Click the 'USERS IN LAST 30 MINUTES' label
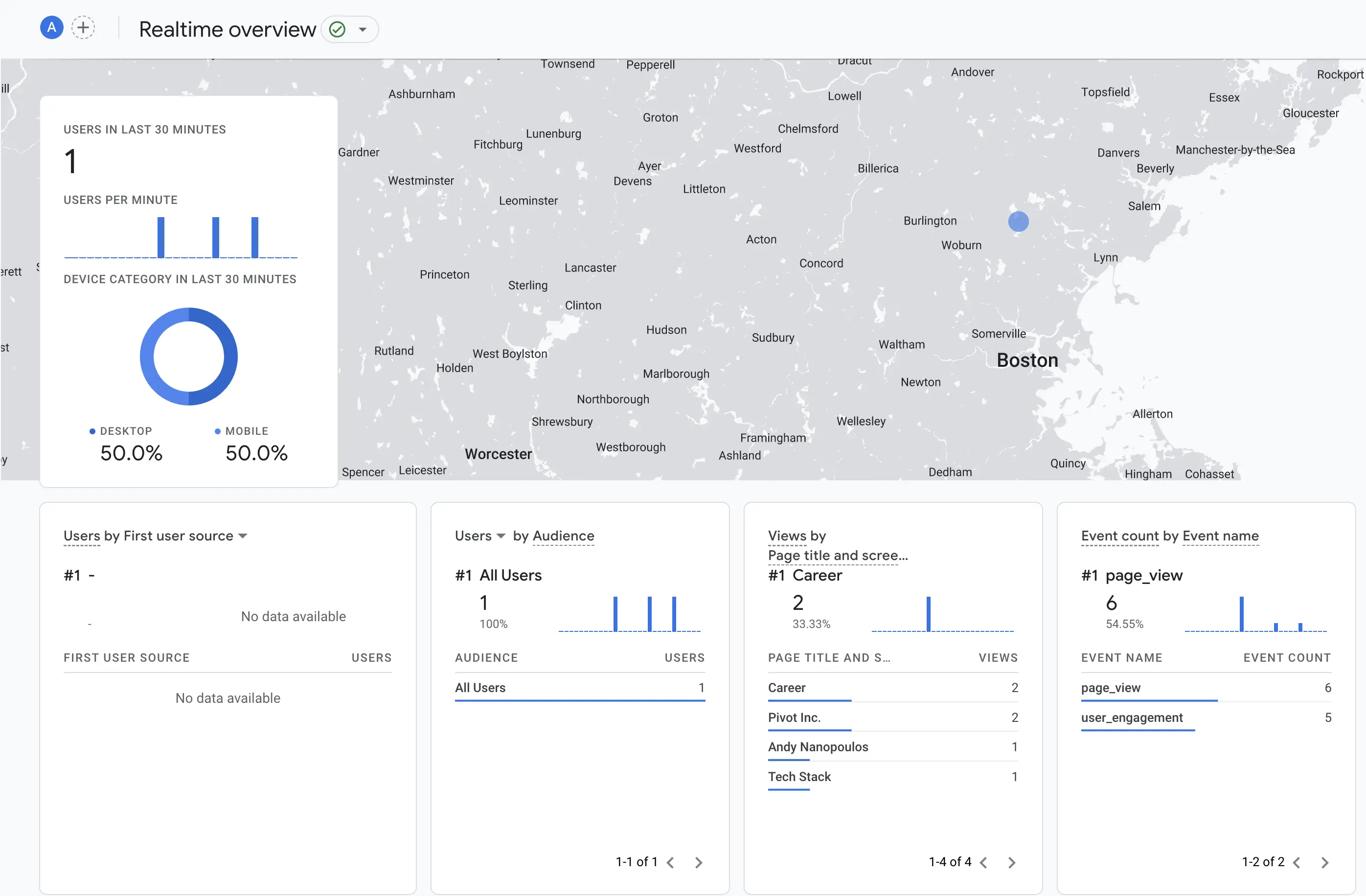1366x896 pixels. coord(145,130)
